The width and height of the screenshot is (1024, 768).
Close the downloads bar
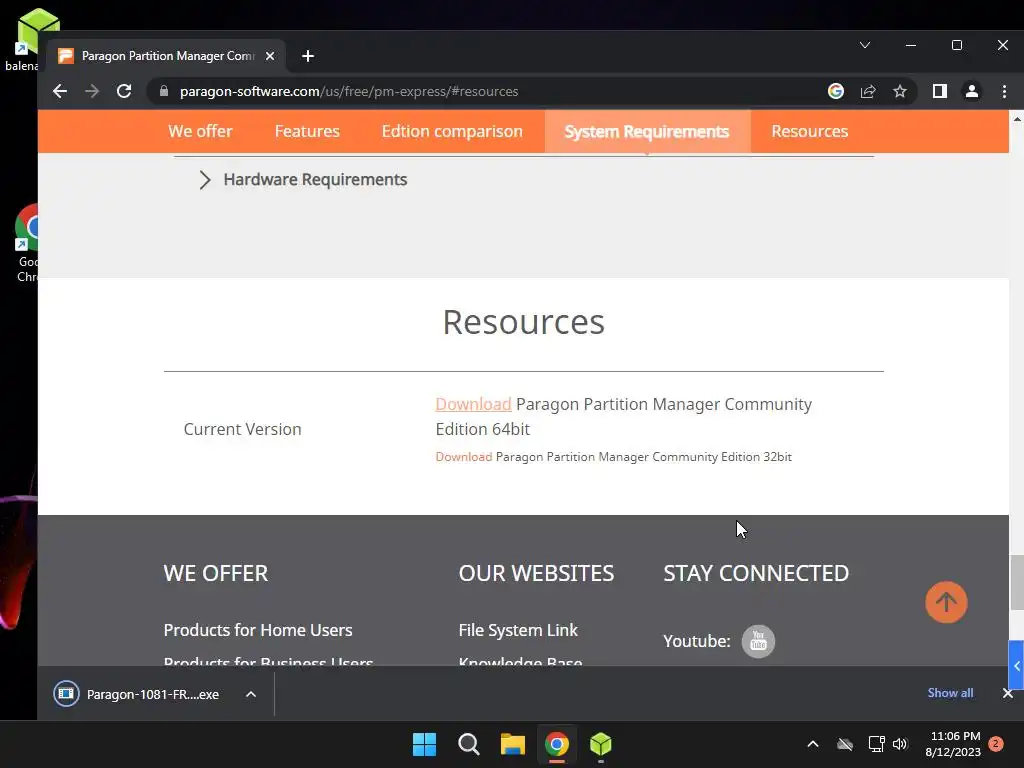(1008, 694)
